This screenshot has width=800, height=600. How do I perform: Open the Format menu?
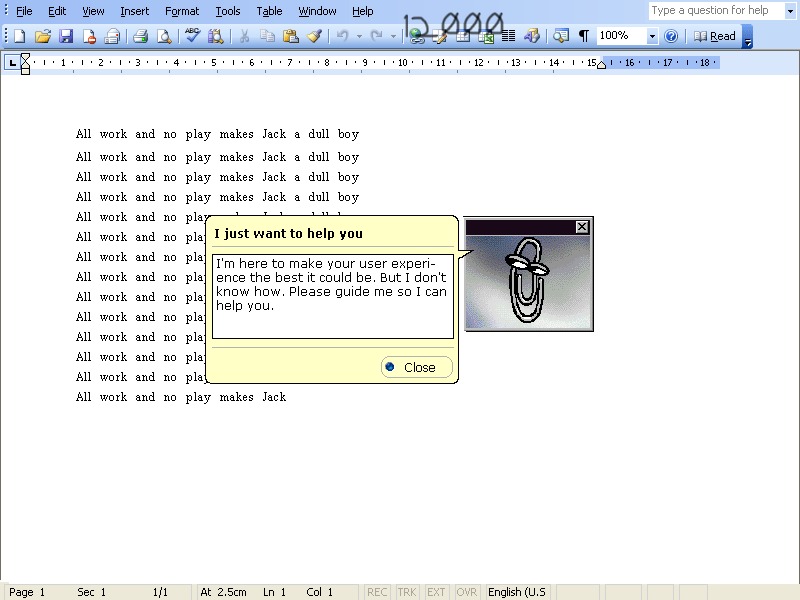tap(182, 11)
